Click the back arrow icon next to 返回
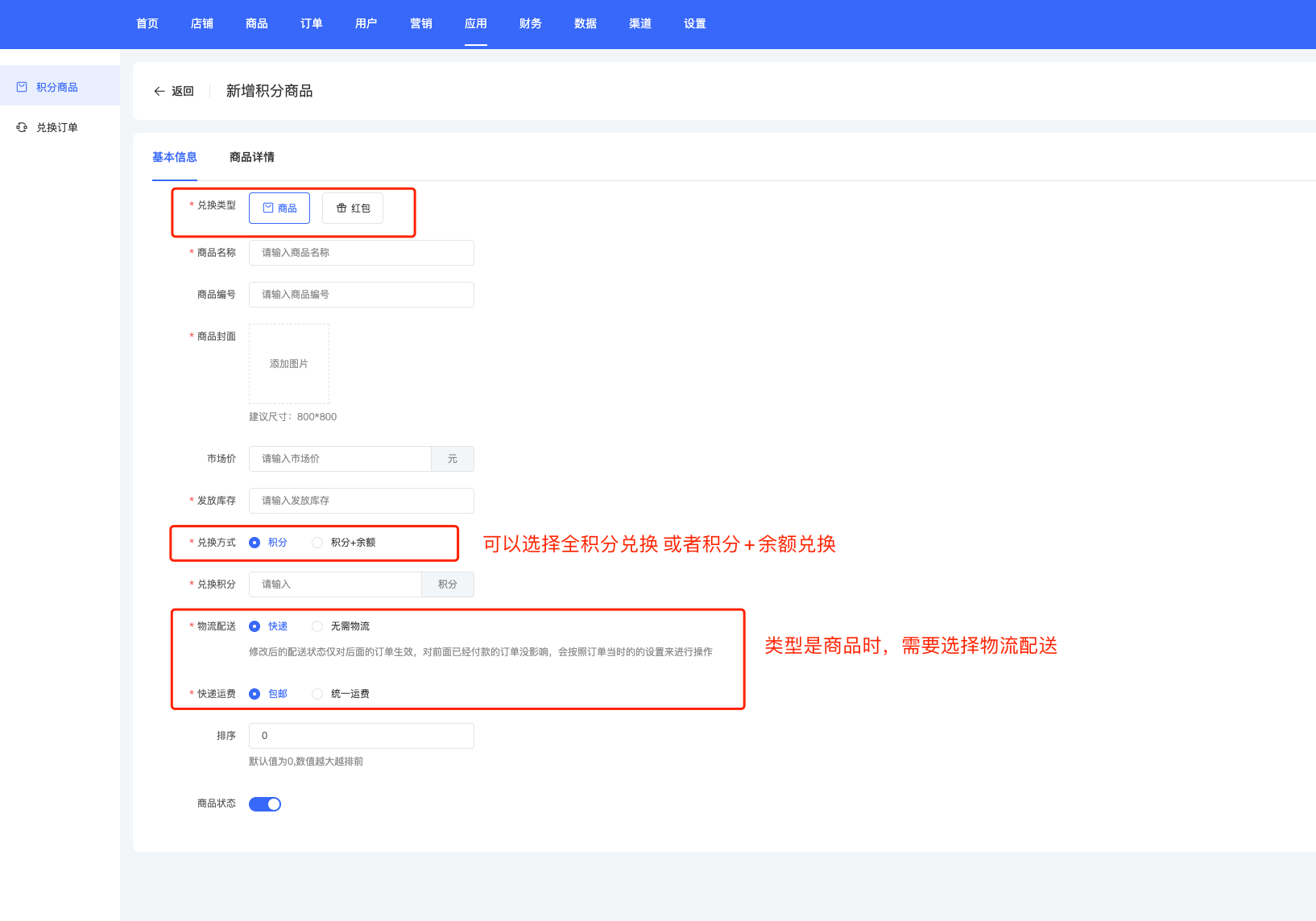Screen dimensions: 1316x921 [x=159, y=92]
